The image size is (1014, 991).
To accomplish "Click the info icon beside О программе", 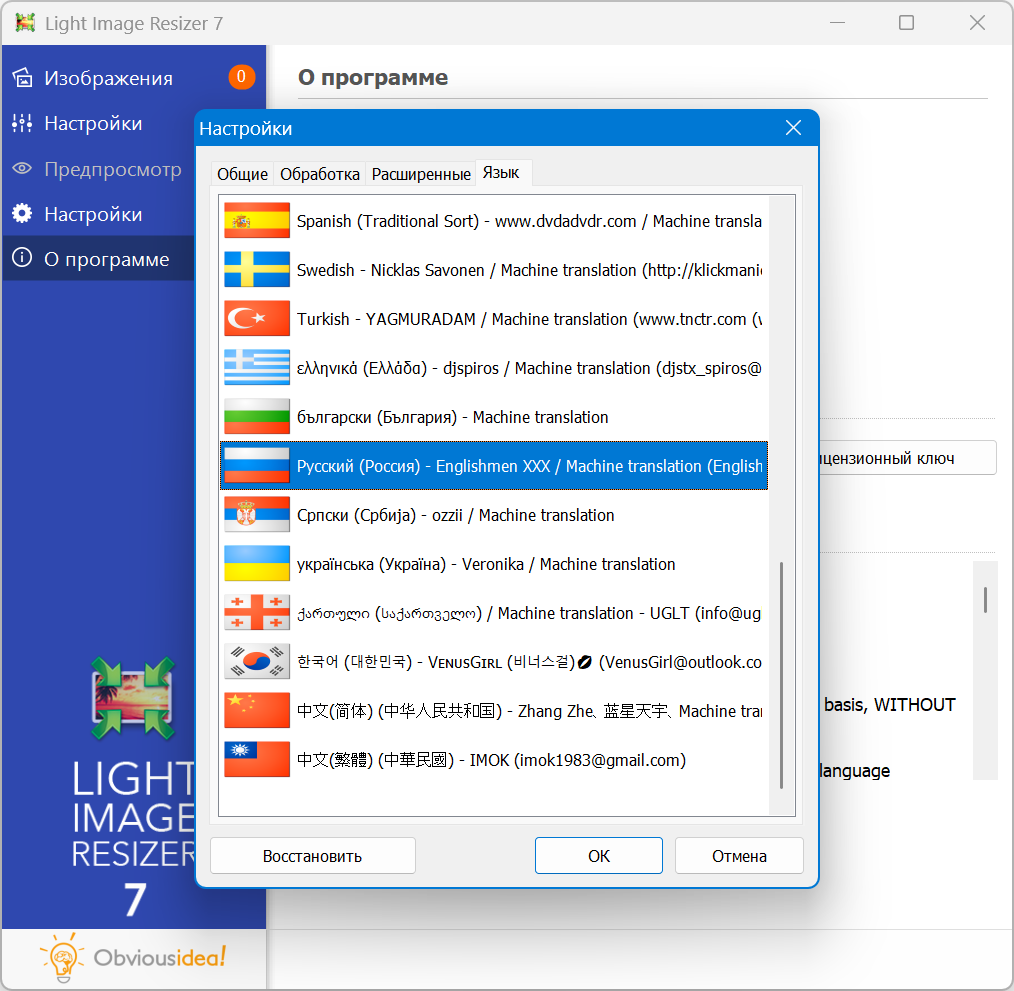I will (x=23, y=258).
